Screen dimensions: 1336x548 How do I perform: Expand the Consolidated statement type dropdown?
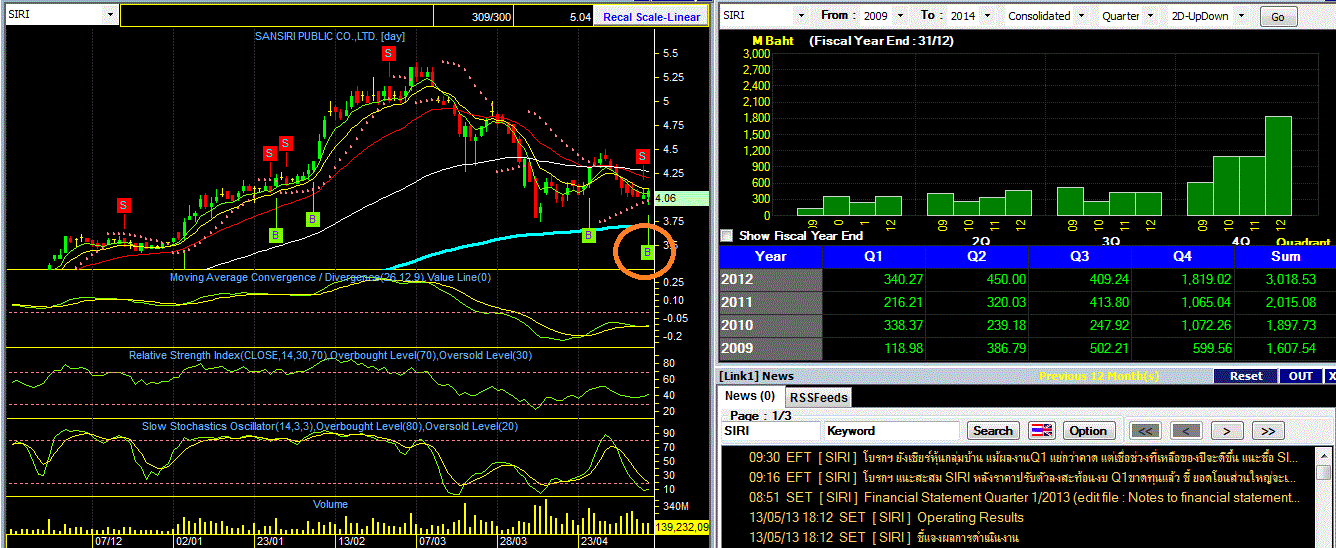click(x=1046, y=16)
